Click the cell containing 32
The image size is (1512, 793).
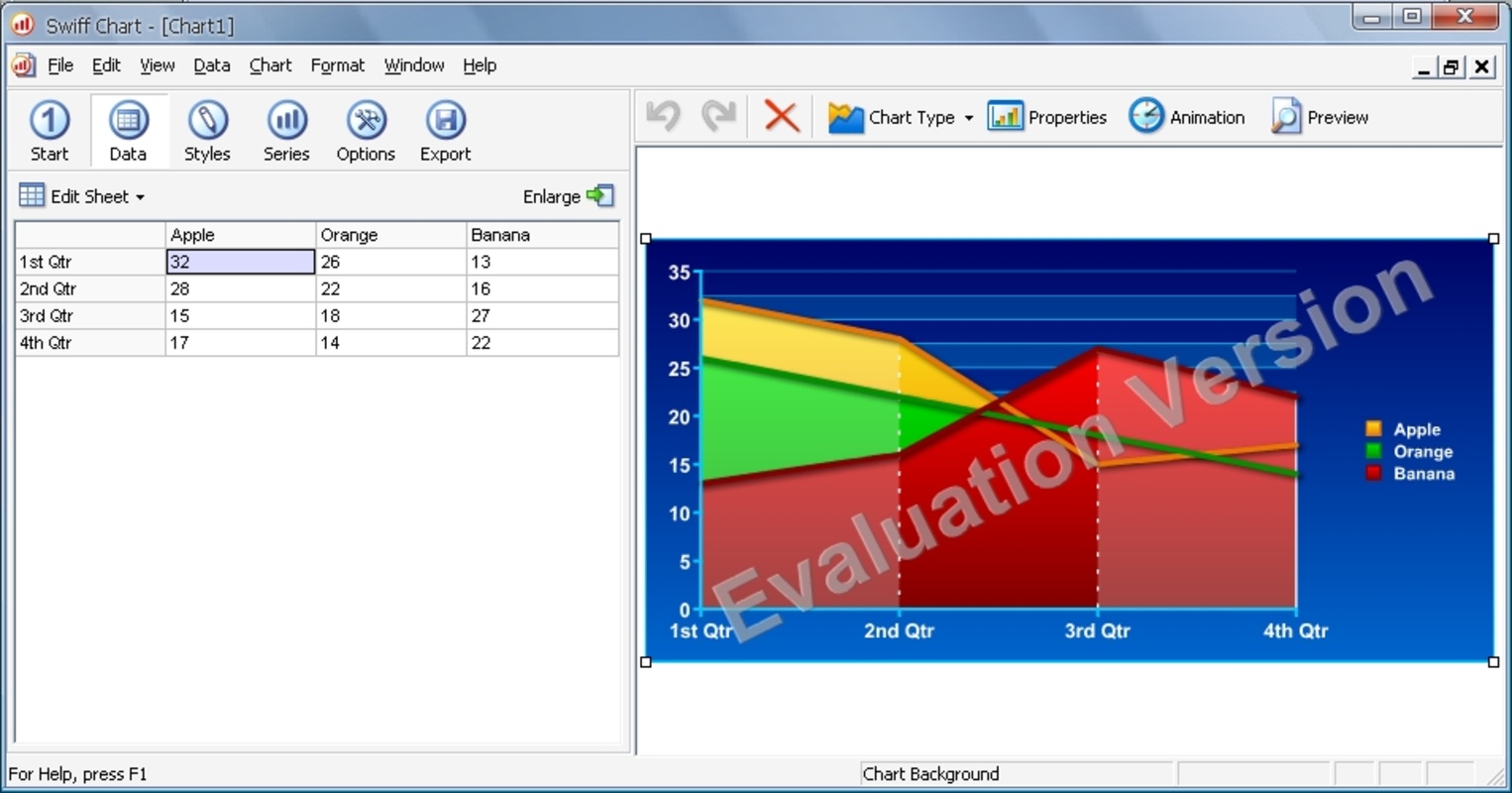[240, 262]
